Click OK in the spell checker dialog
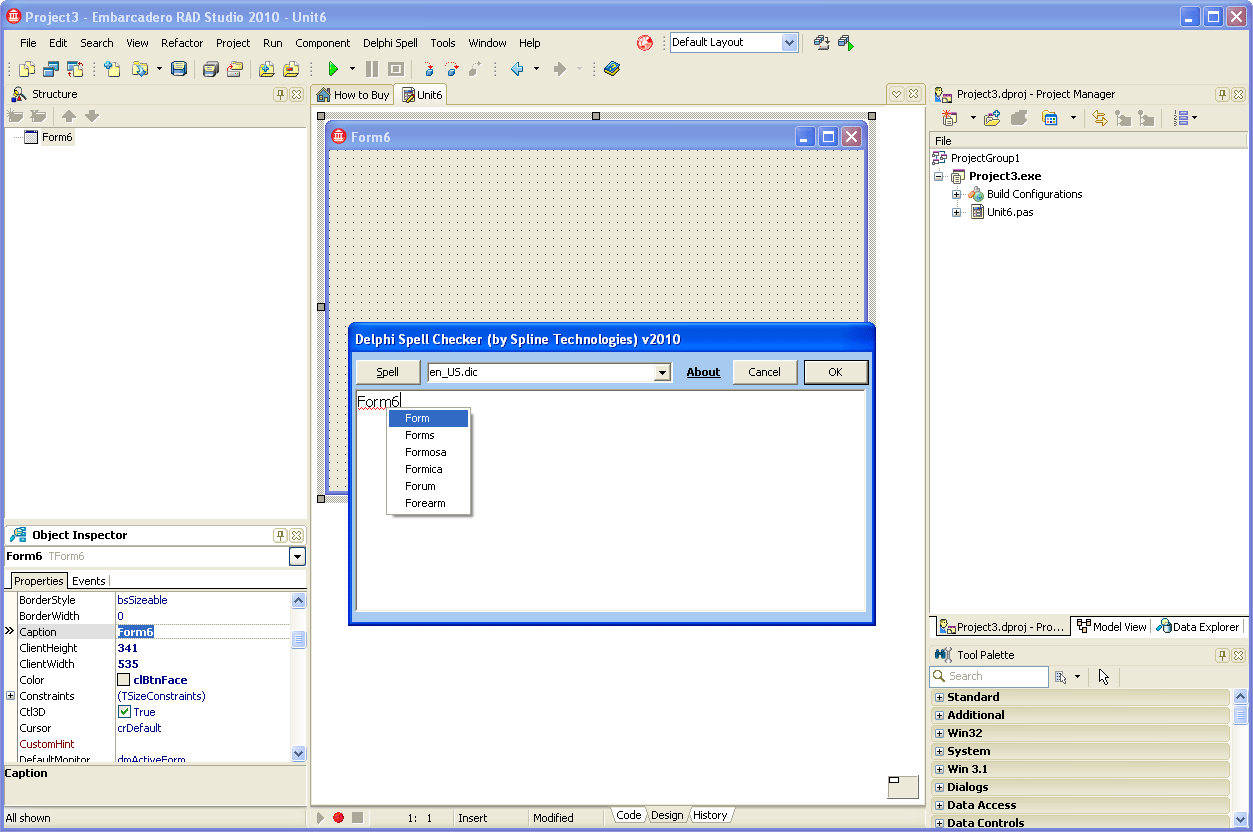Image resolution: width=1253 pixels, height=832 pixels. point(836,372)
